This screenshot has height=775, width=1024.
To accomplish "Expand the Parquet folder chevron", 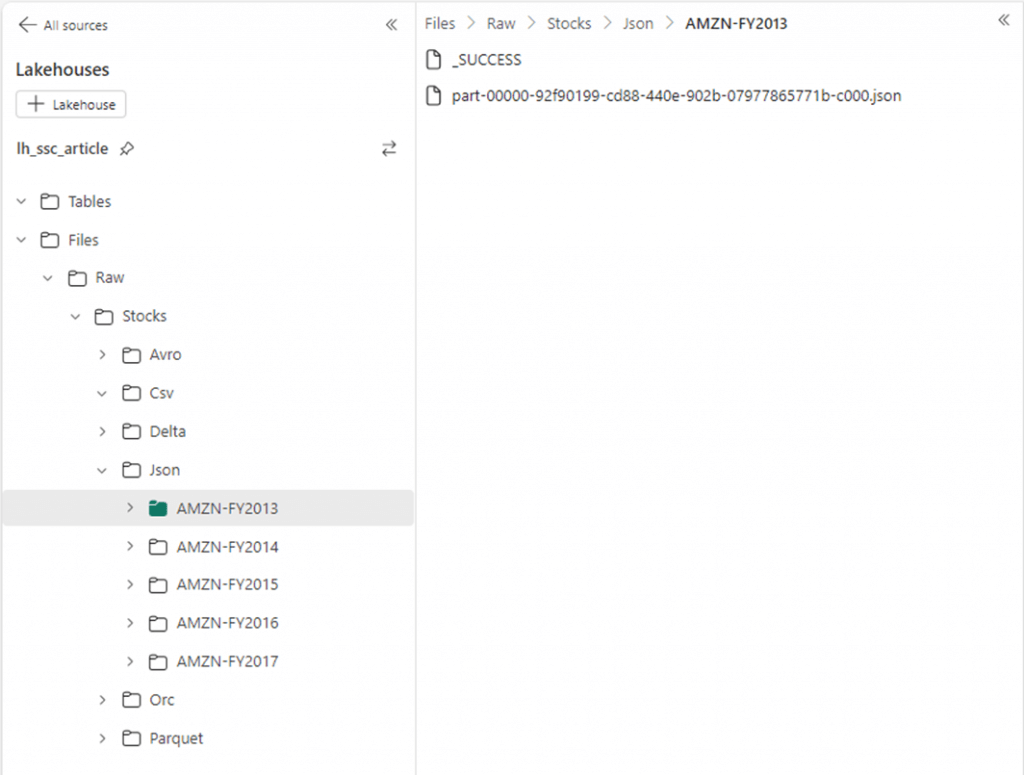I will coord(103,738).
